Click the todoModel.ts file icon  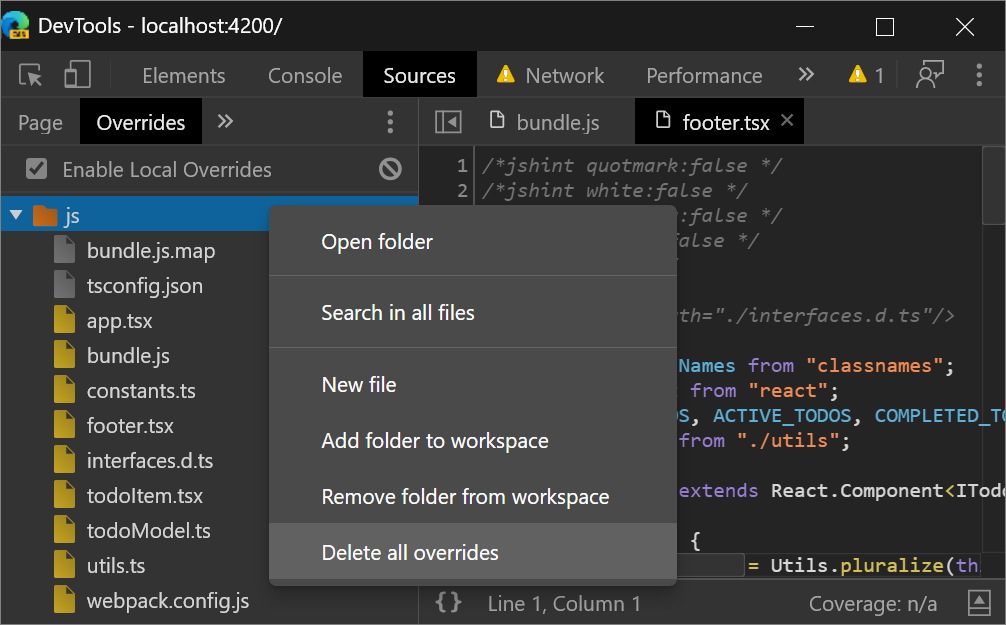[64, 530]
